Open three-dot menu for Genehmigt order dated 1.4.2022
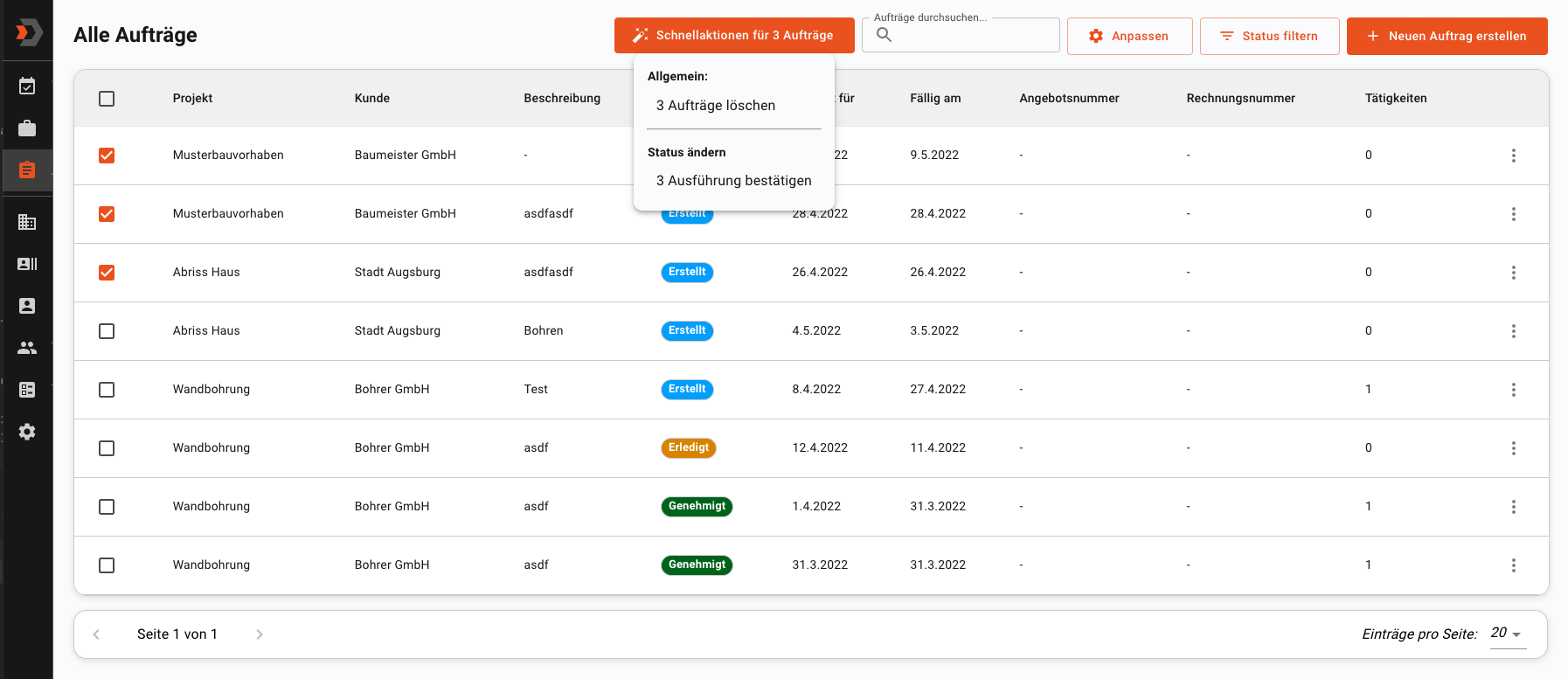This screenshot has height=679, width=1568. click(x=1514, y=507)
